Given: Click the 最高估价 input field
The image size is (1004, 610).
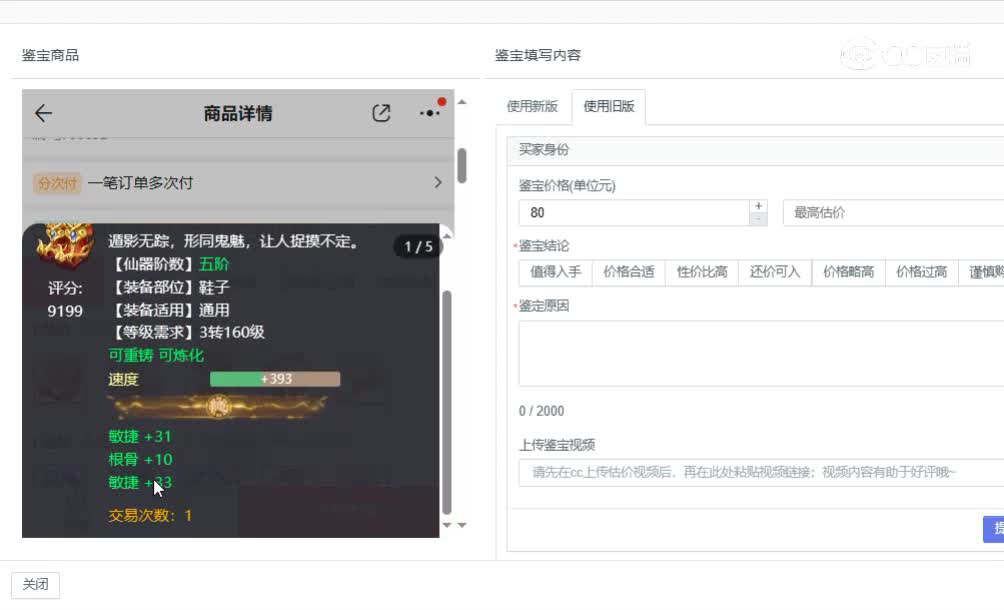Looking at the screenshot, I should pyautogui.click(x=893, y=213).
